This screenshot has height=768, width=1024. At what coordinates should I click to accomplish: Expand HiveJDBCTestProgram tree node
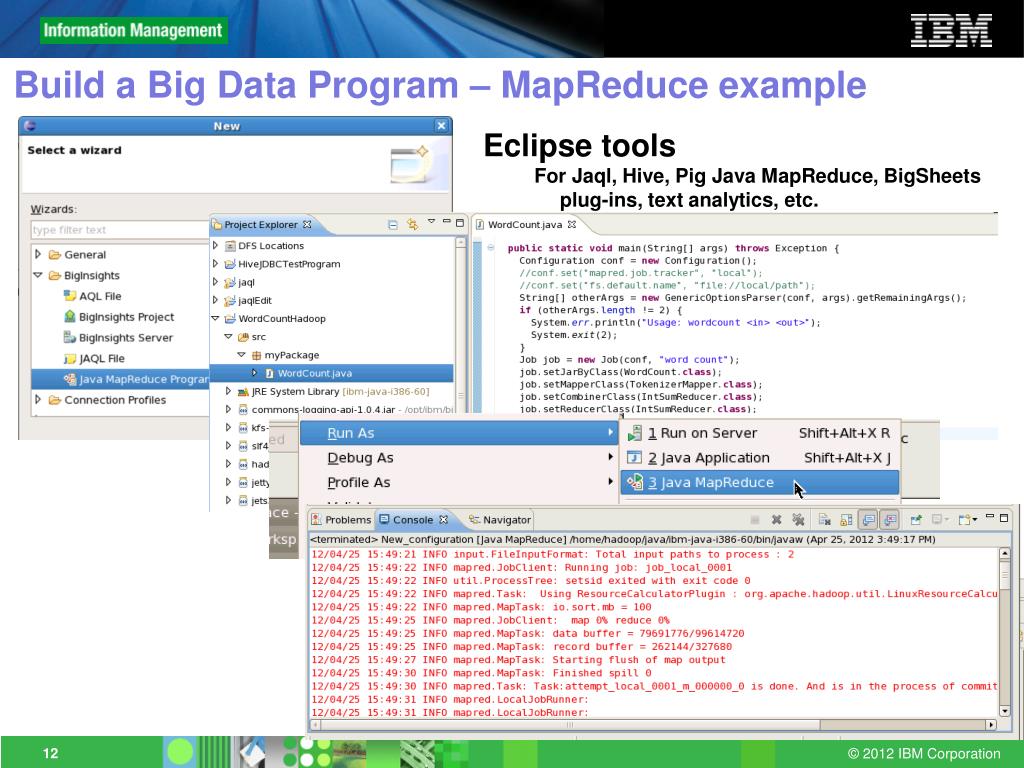216,264
